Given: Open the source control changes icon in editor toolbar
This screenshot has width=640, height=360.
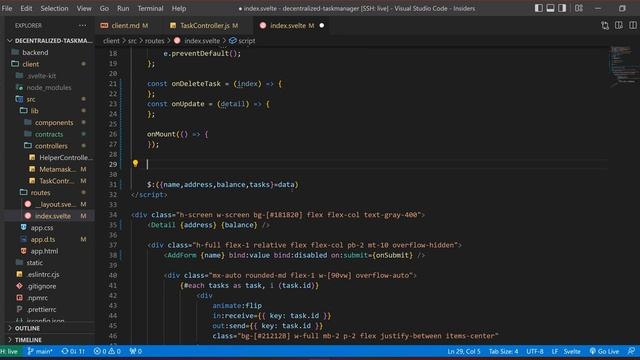Looking at the screenshot, I should click(605, 25).
